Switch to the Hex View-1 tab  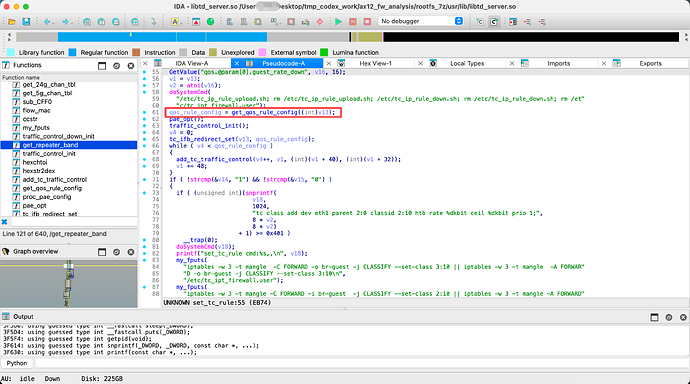(375, 63)
